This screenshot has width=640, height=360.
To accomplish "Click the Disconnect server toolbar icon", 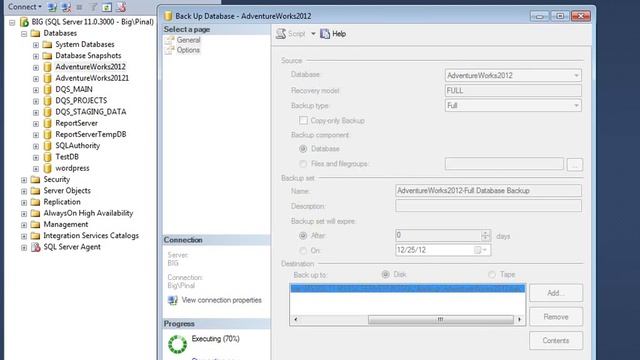I will (x=66, y=7).
